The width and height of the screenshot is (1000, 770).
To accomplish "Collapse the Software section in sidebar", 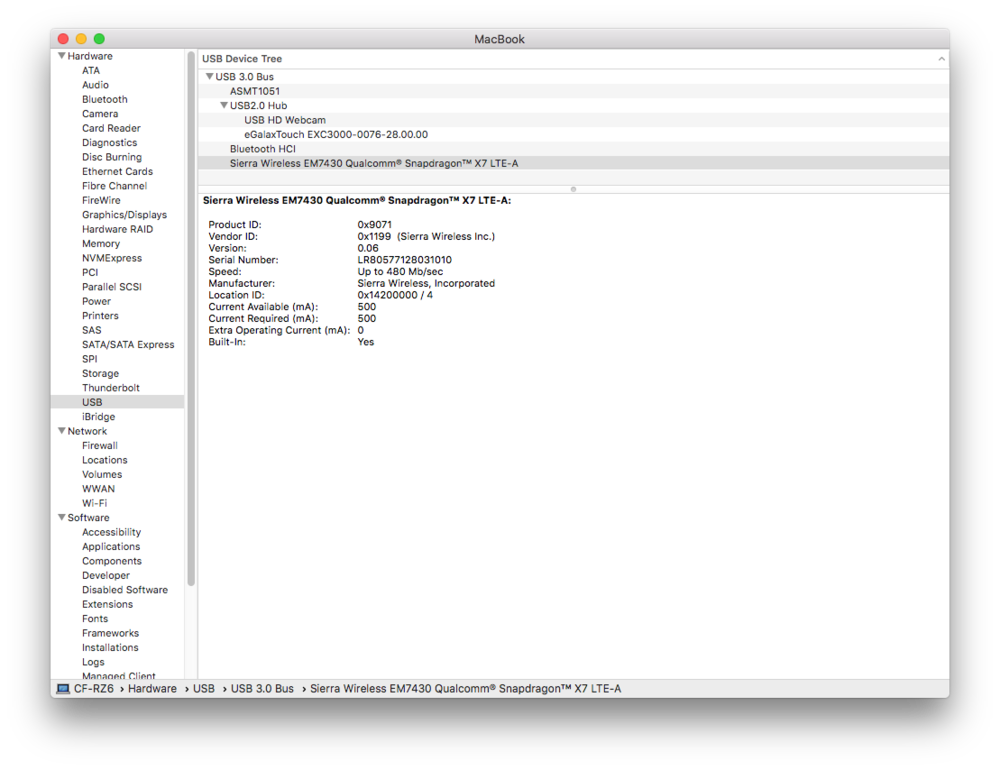I will (x=62, y=518).
